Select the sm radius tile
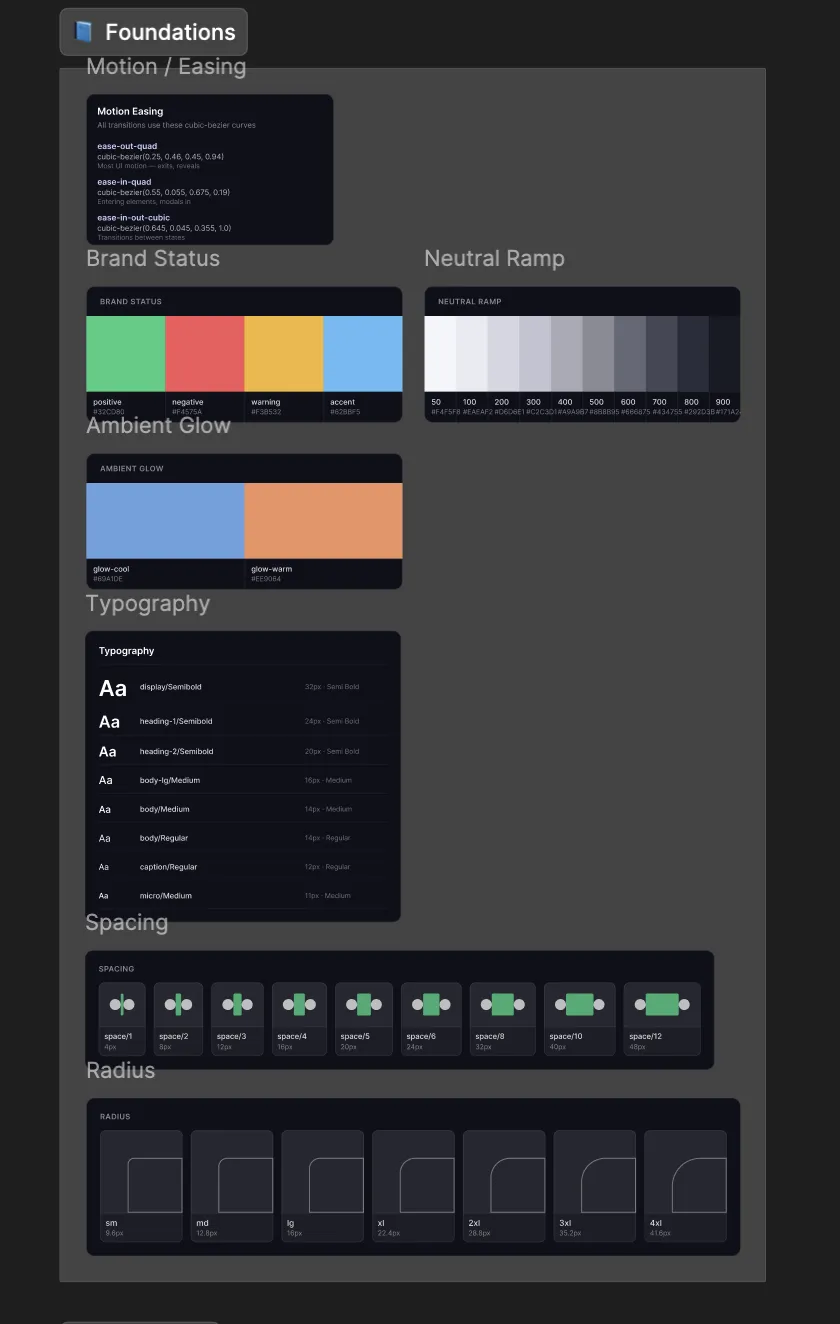The height and width of the screenshot is (1324, 840). tap(141, 1186)
